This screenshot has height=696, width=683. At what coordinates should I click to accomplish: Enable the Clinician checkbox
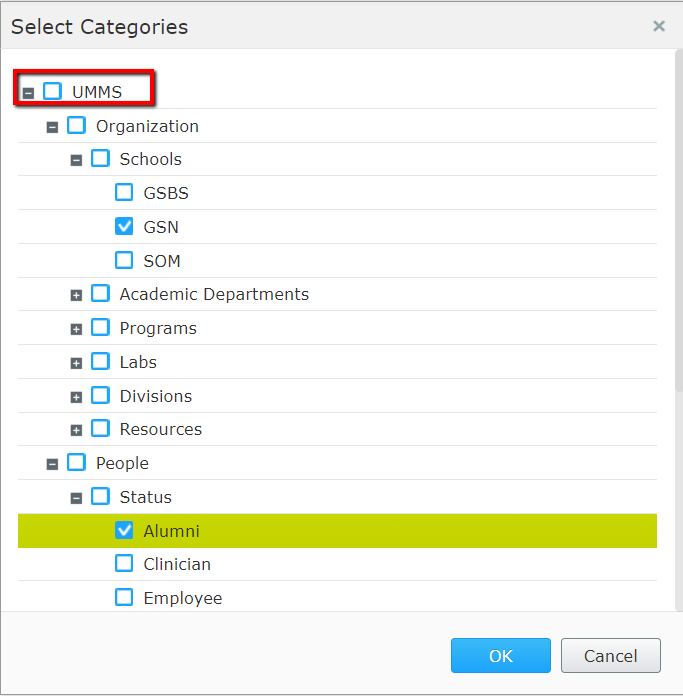coord(124,563)
